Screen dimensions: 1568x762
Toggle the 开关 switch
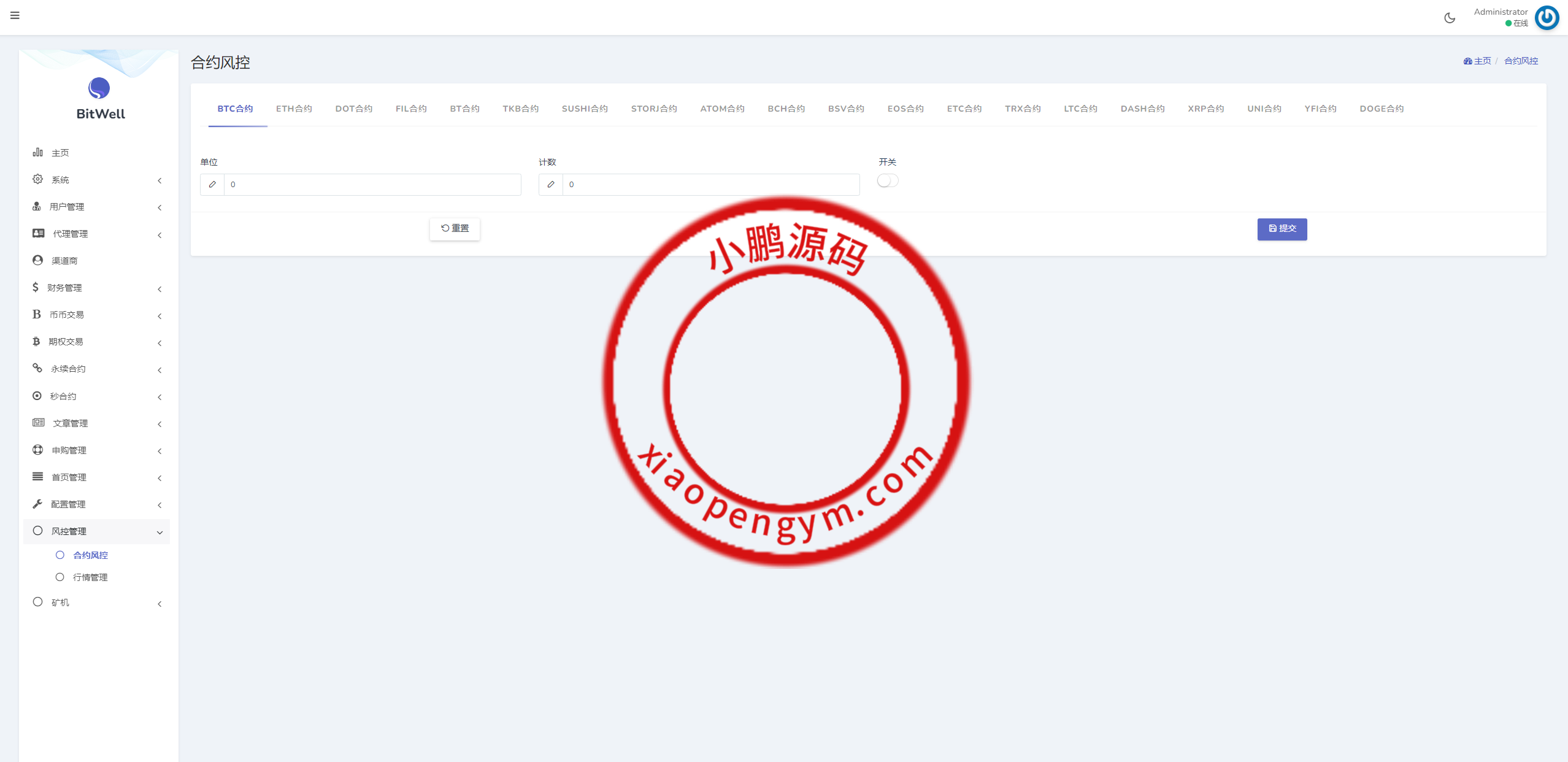[x=887, y=180]
